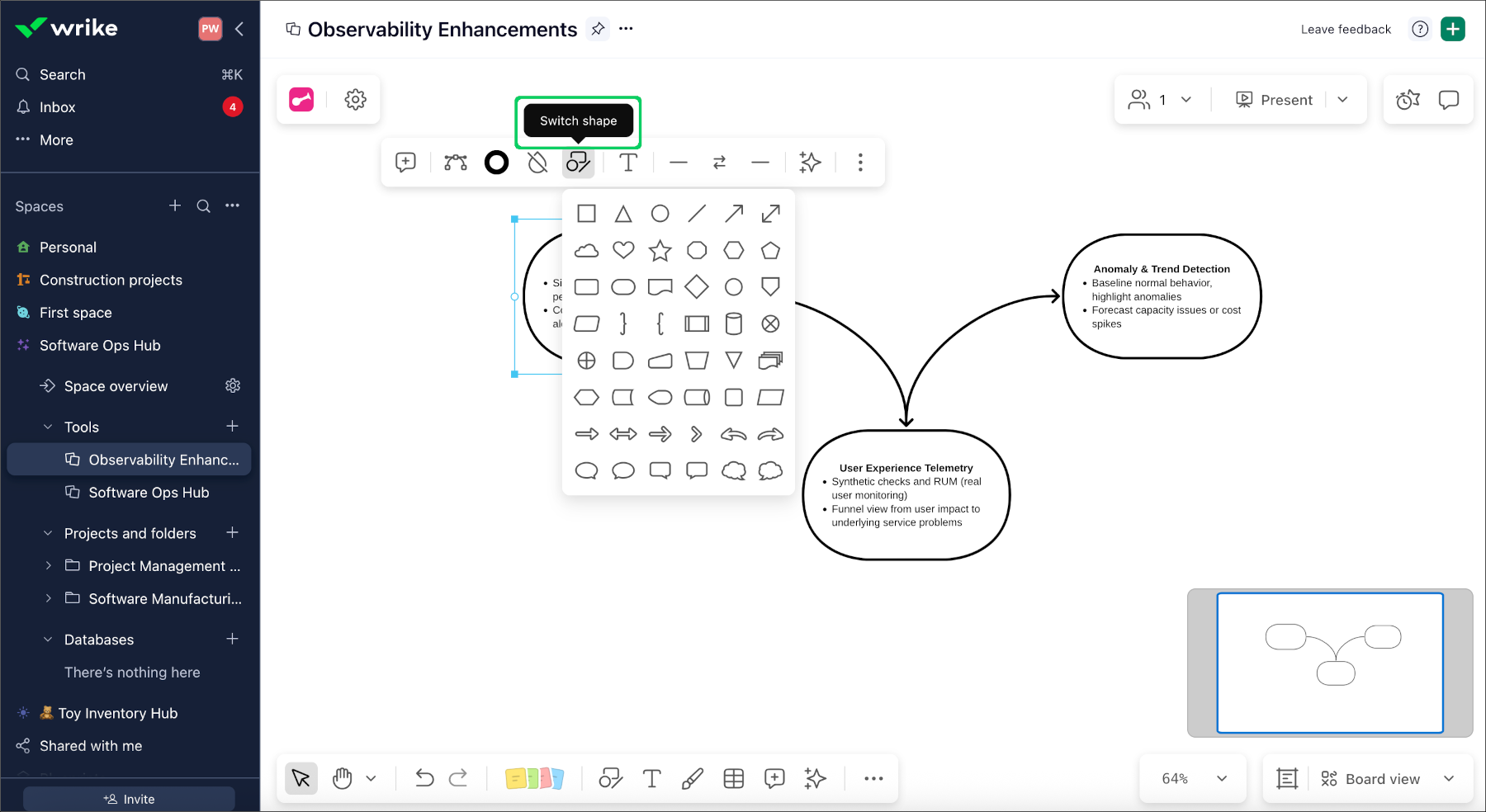Select the pen drawing tool

click(693, 777)
